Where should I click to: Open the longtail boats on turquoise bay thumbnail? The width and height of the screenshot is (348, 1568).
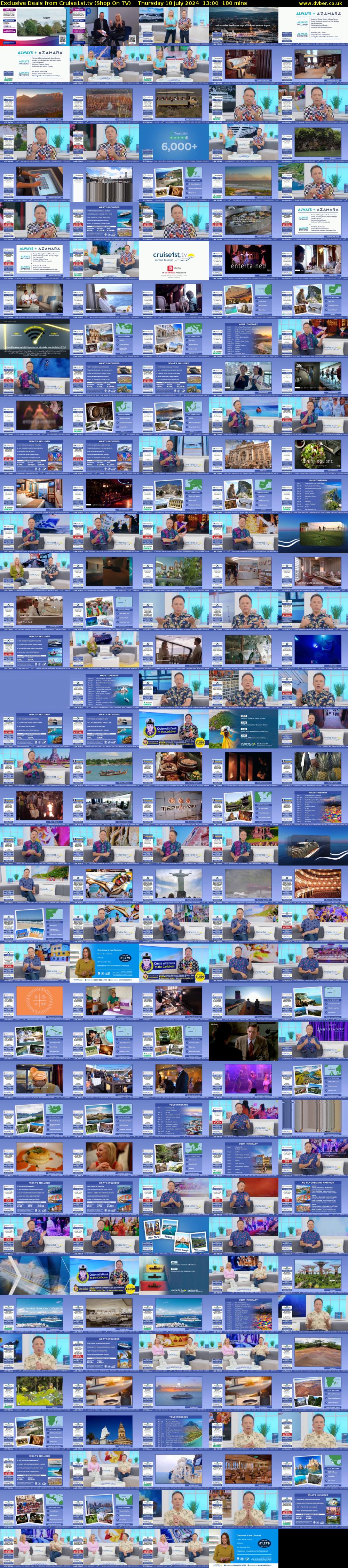pyautogui.click(x=104, y=767)
